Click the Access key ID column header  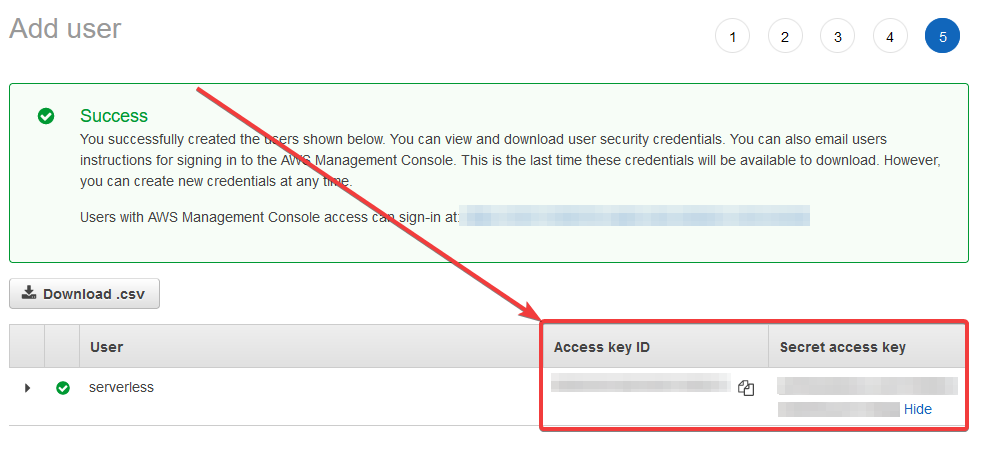point(602,347)
